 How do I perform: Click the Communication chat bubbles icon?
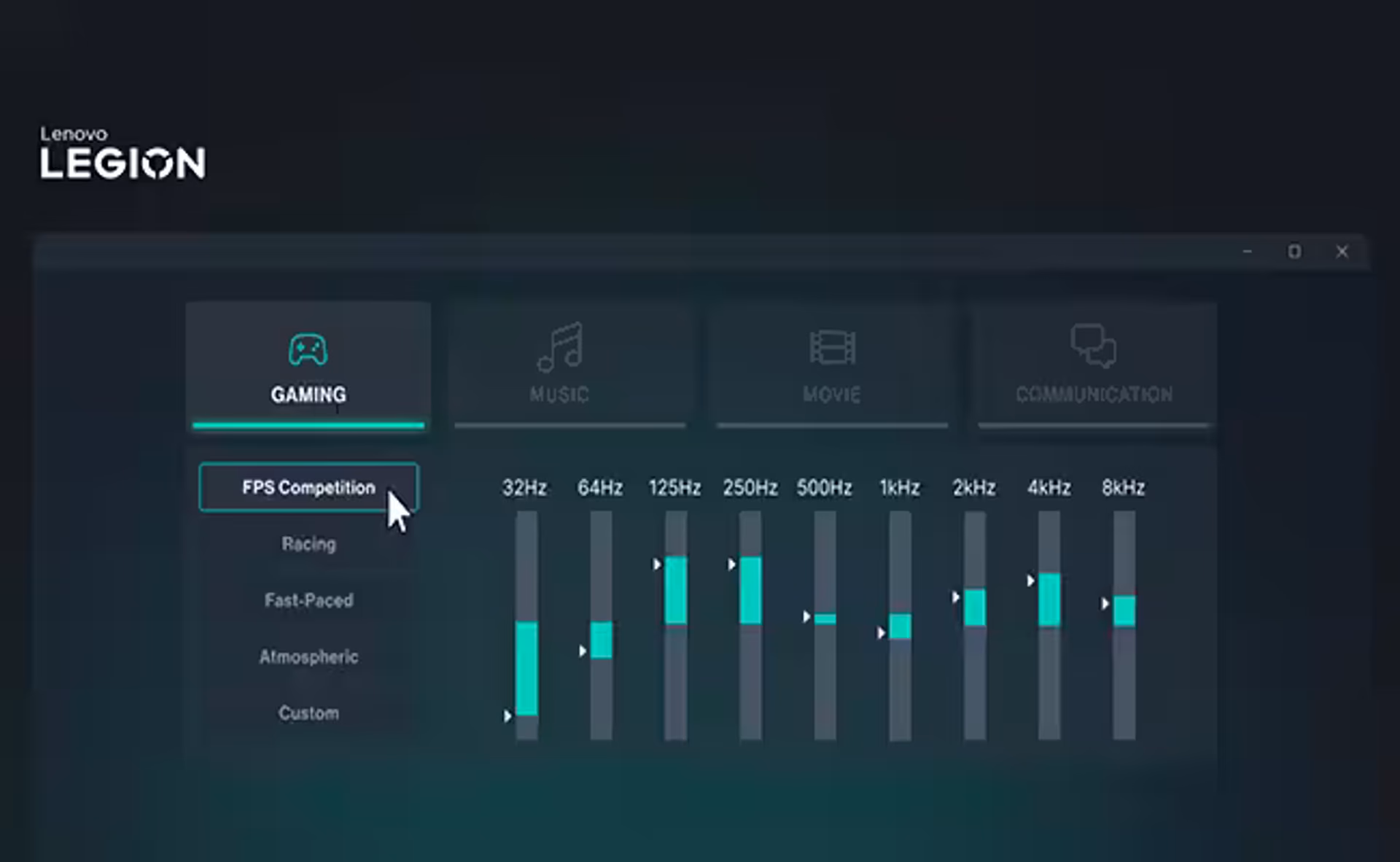pyautogui.click(x=1093, y=346)
